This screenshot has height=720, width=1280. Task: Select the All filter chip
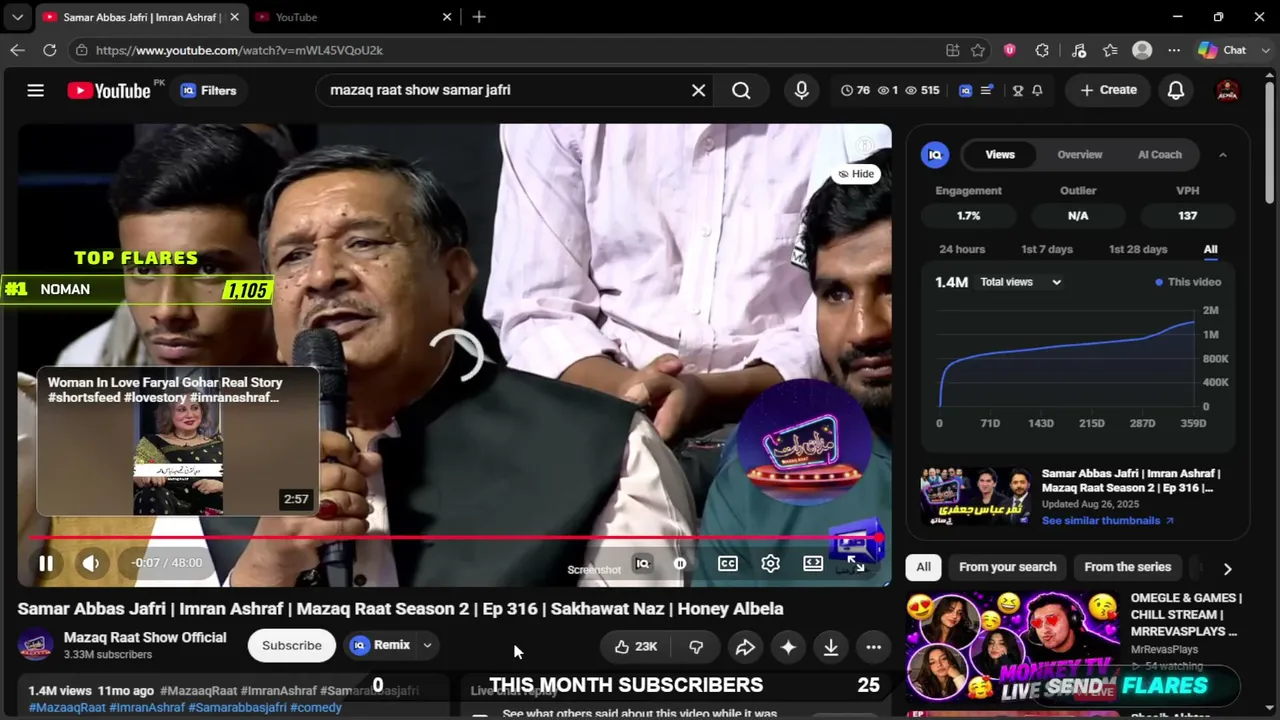(923, 567)
